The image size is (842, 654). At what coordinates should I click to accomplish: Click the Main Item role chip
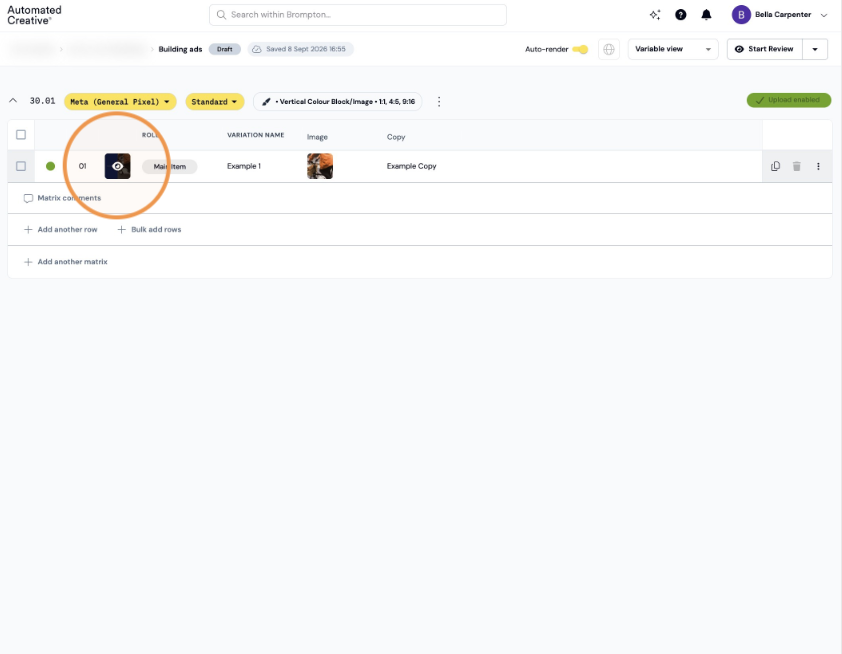click(170, 166)
